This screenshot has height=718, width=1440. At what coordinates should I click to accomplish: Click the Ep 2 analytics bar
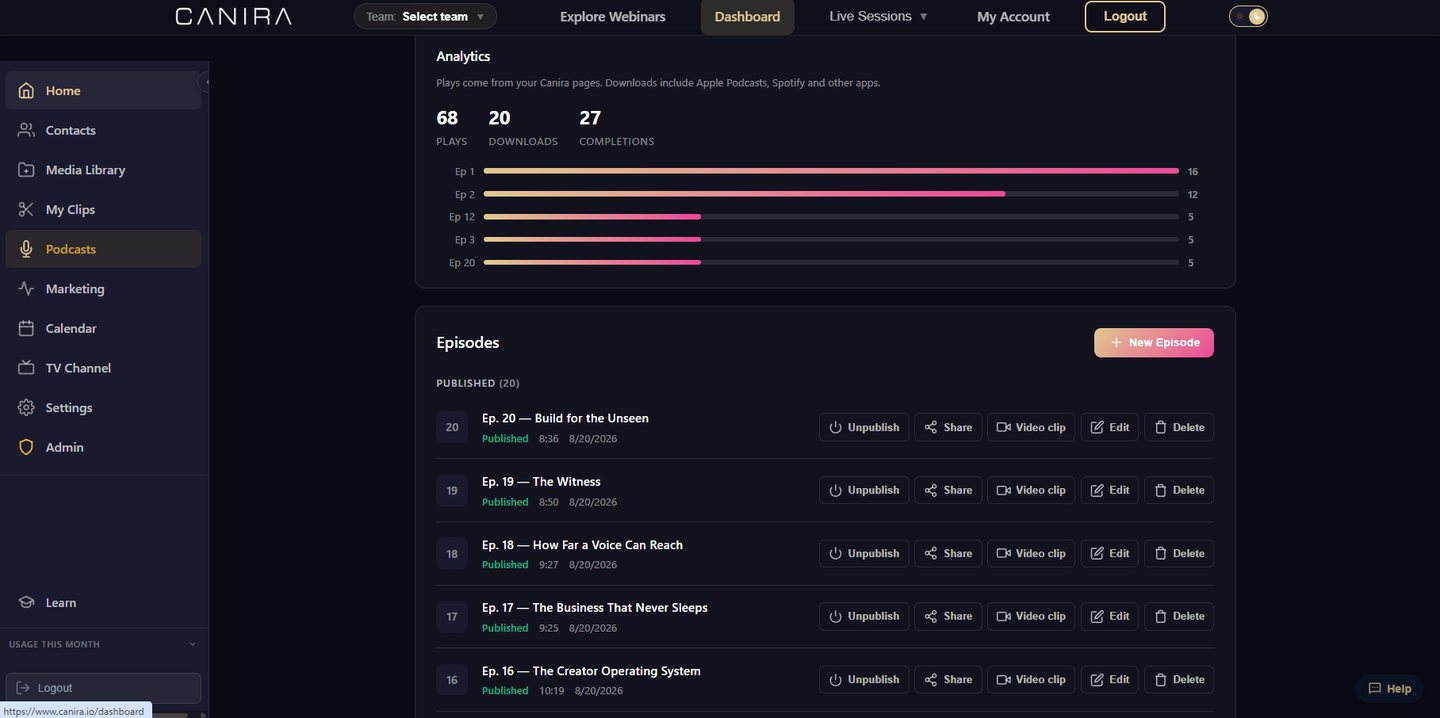click(831, 194)
